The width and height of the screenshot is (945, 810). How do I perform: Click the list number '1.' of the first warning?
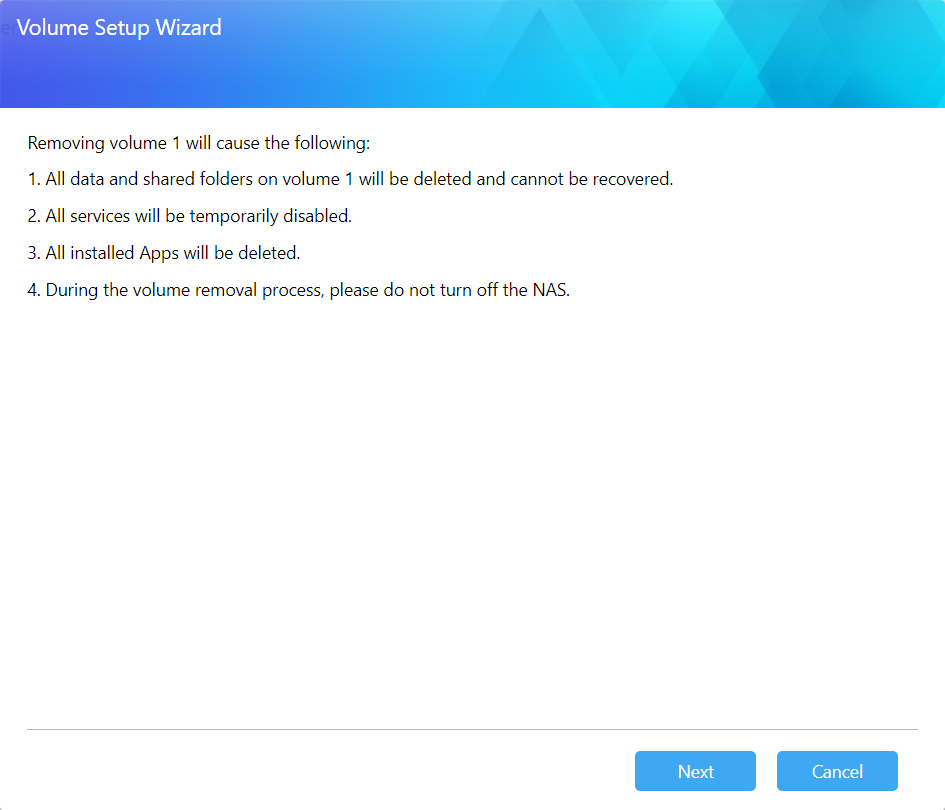34,180
